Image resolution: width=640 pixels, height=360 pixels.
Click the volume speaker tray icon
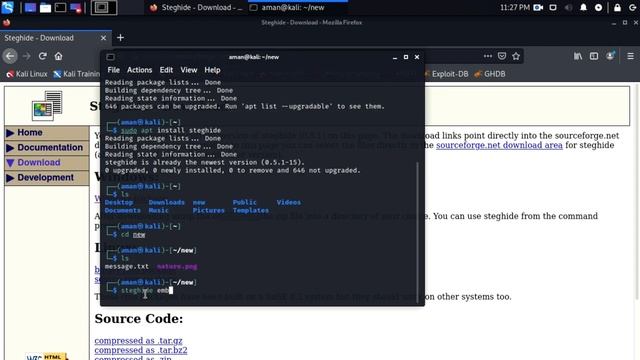click(568, 7)
